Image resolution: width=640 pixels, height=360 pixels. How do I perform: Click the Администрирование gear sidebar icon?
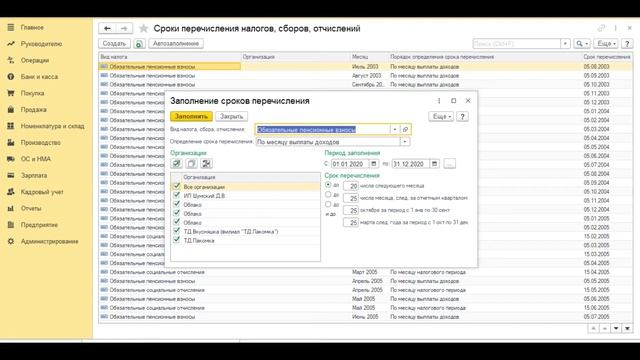pyautogui.click(x=11, y=241)
